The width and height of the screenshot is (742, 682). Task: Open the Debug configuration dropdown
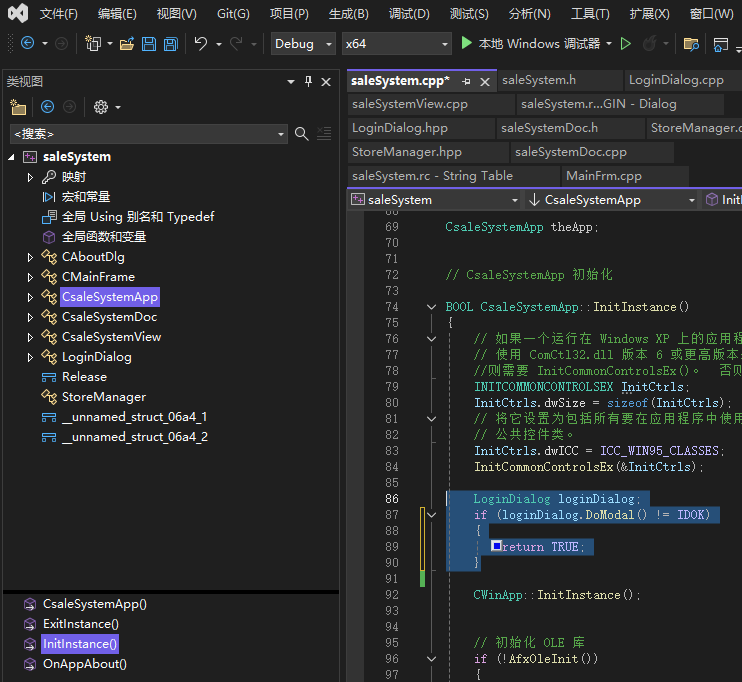point(304,44)
